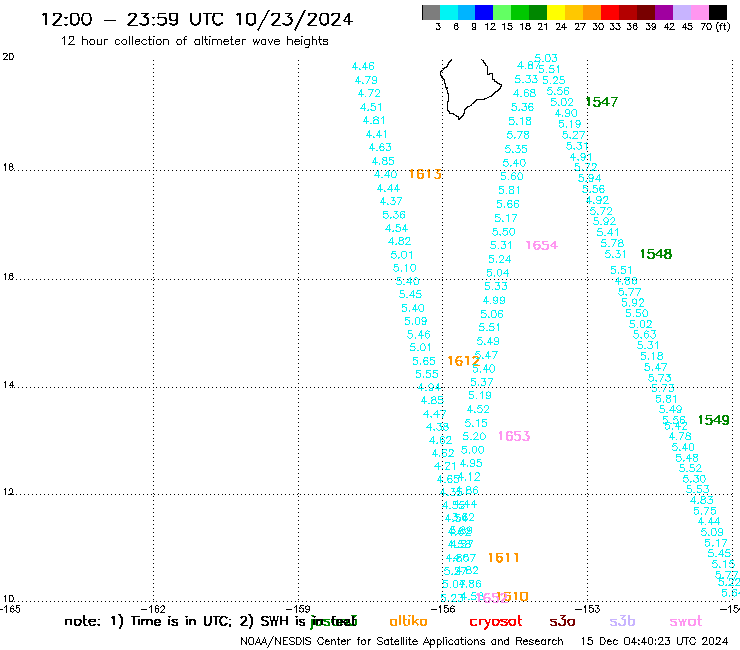Click the wave height value 4.12
This screenshot has width=740, height=650.
469,477
